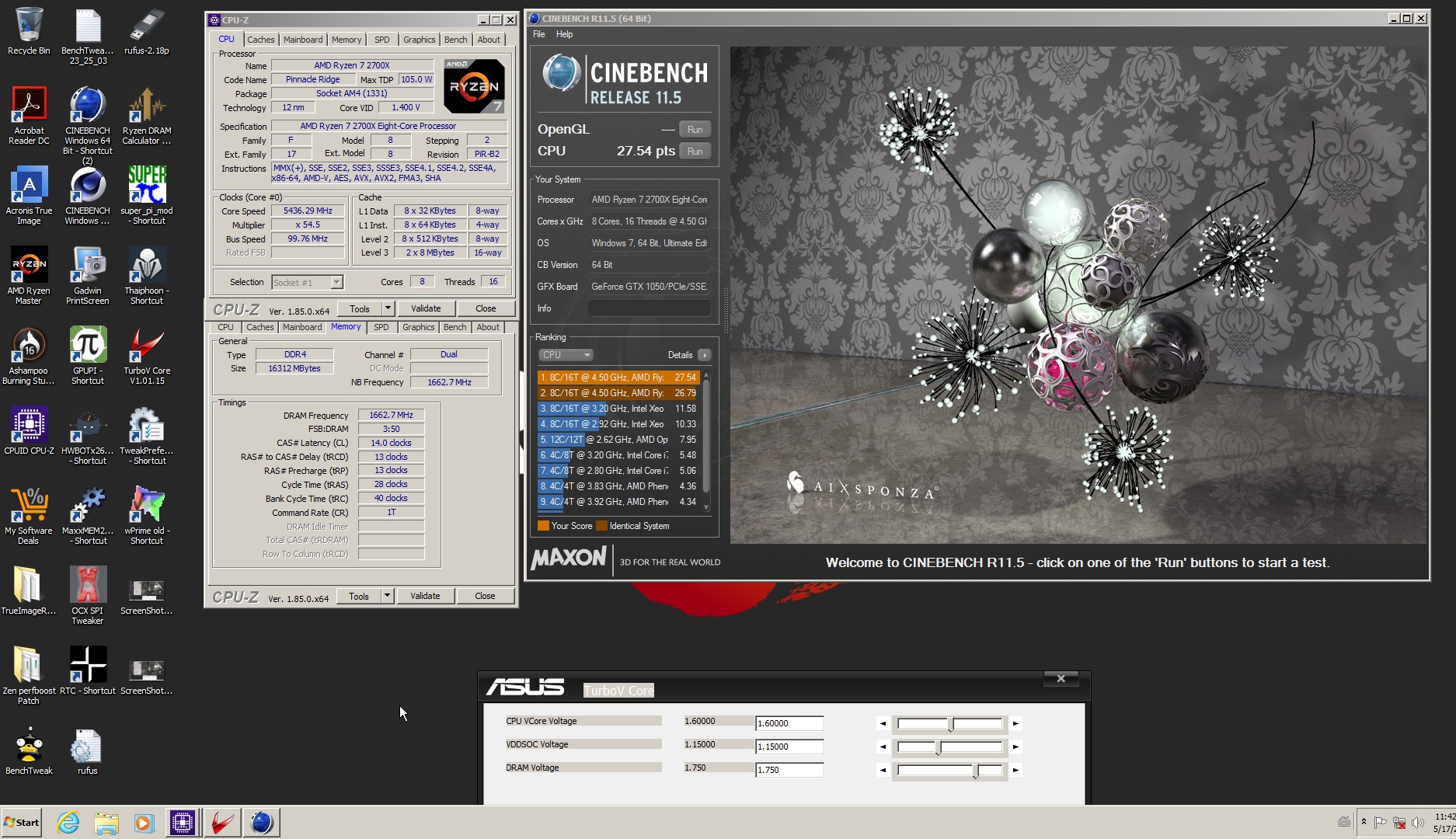Open RTC shortcut icon

[87, 670]
